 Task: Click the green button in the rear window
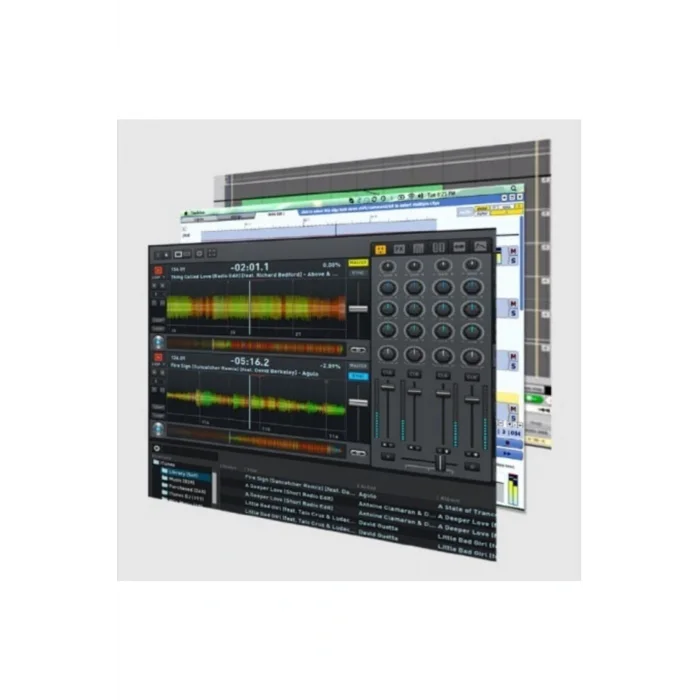pos(533,398)
